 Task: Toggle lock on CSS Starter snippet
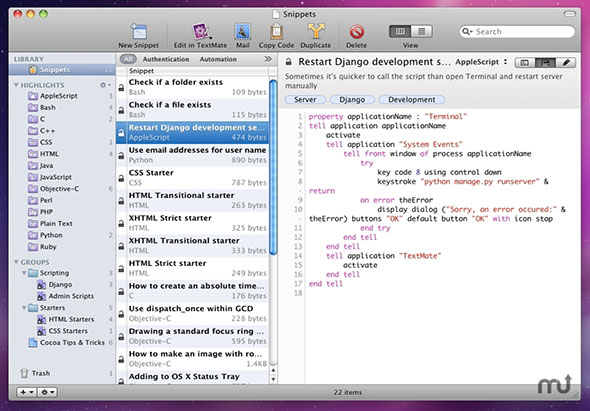tap(121, 178)
